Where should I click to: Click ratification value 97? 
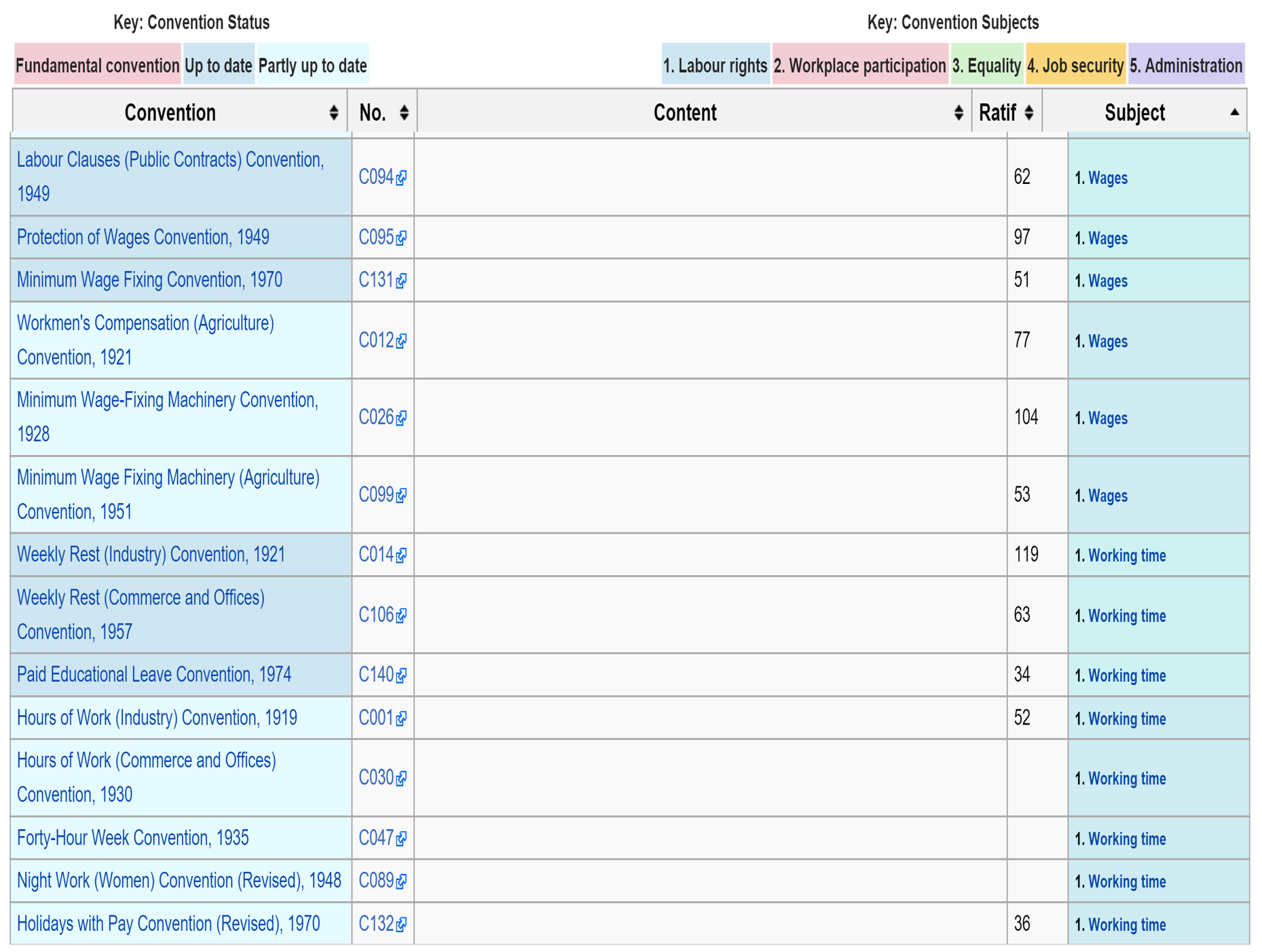[x=1022, y=237]
